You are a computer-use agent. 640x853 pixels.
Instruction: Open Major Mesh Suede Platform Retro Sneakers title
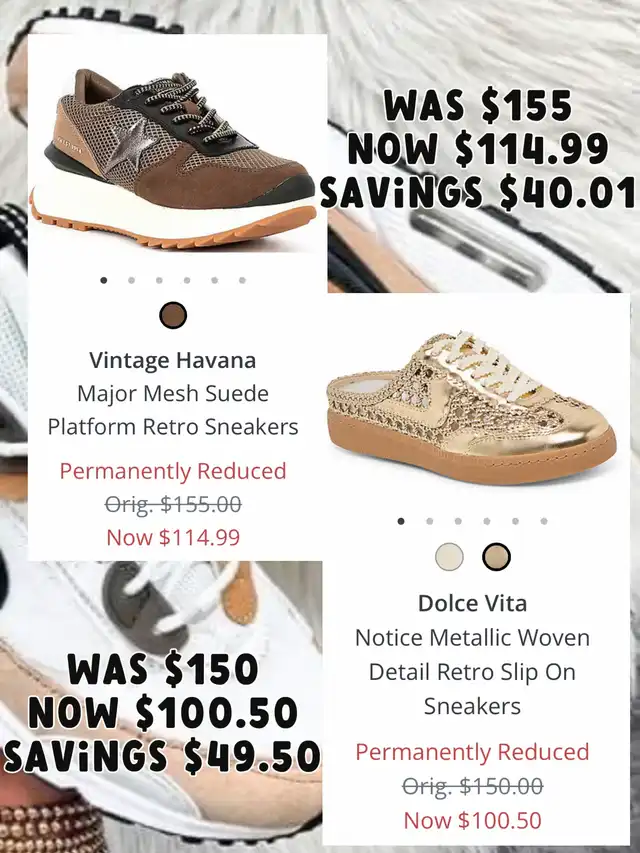(x=173, y=410)
